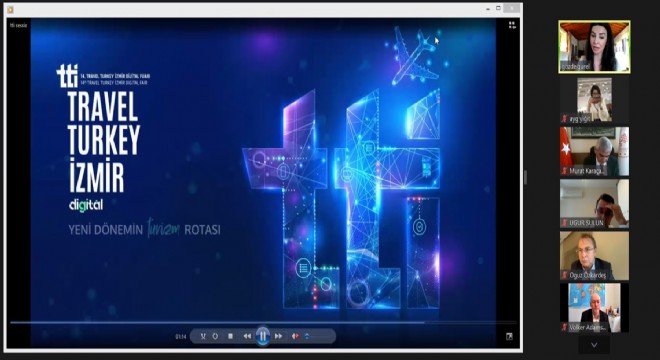Click the panel divider handle beside the video
Image resolution: width=660 pixels, height=360 pixels.
pyautogui.click(x=525, y=177)
